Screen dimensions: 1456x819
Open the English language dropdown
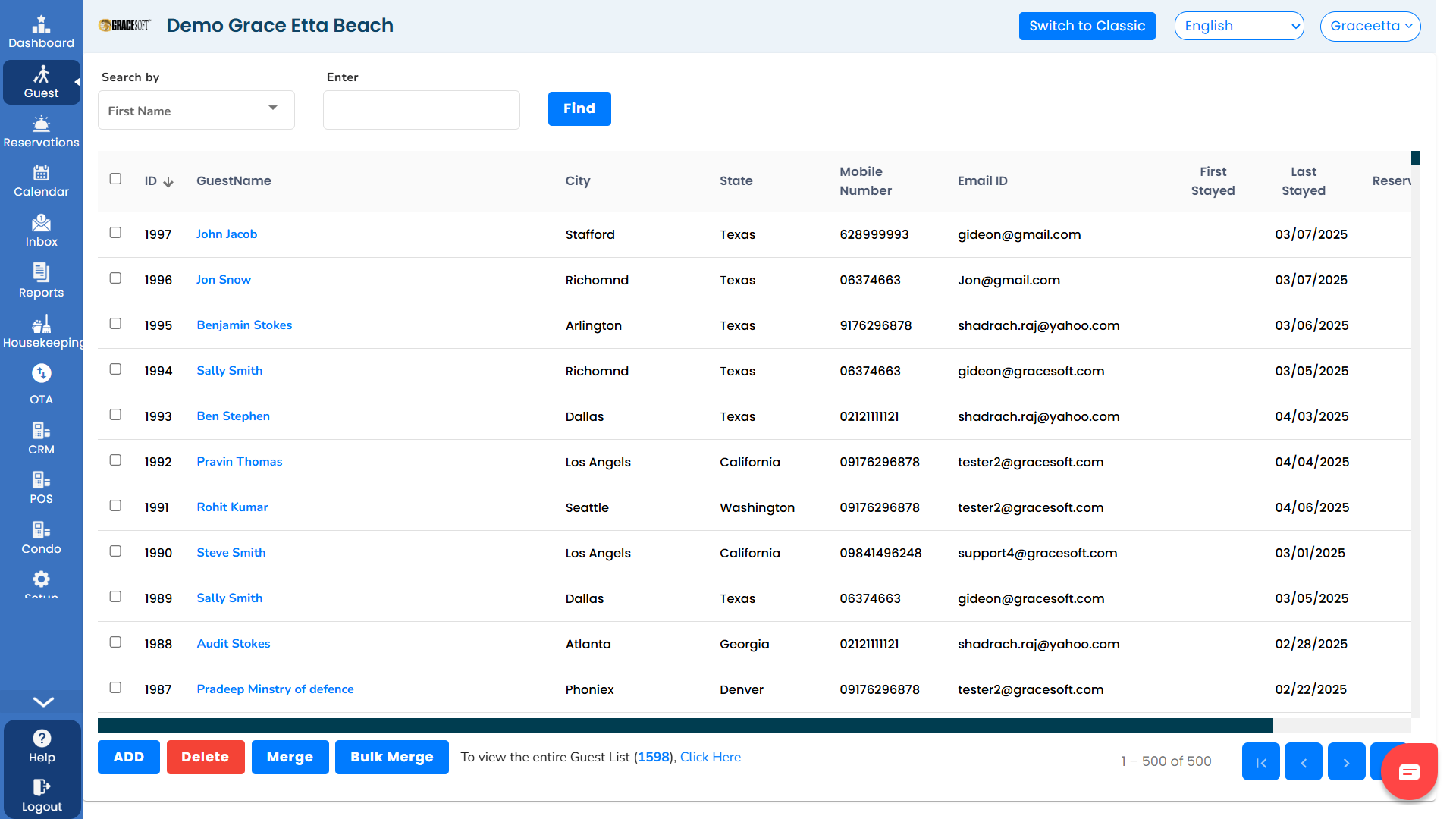1238,26
